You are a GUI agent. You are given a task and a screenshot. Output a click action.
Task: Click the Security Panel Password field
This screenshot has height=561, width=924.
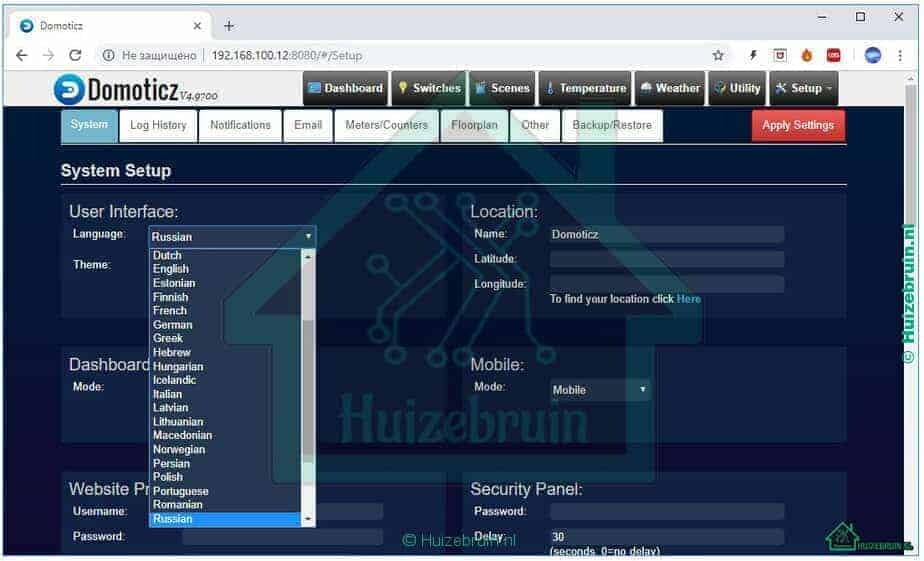point(666,512)
